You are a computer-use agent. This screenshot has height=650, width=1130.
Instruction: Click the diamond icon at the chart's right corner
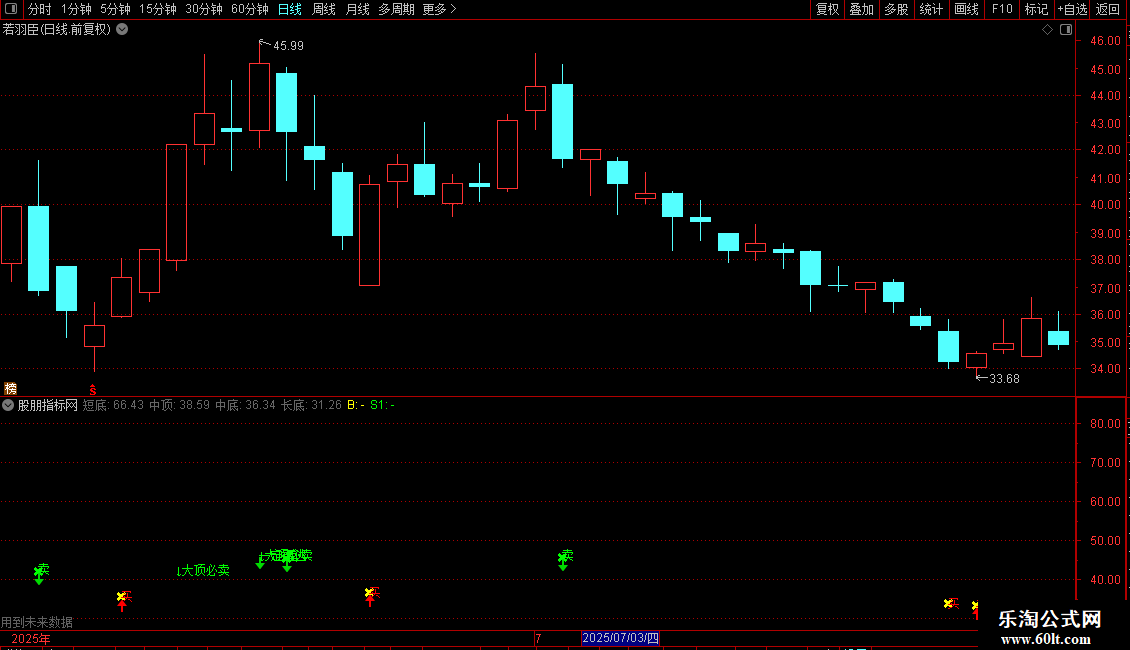[x=1047, y=30]
